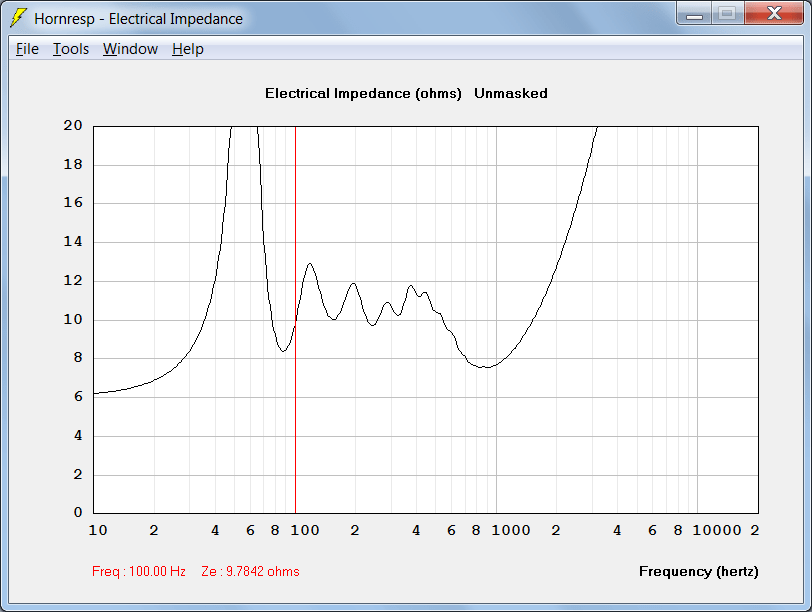Click the 'Freq : 100.00 Hz' readout

(139, 572)
